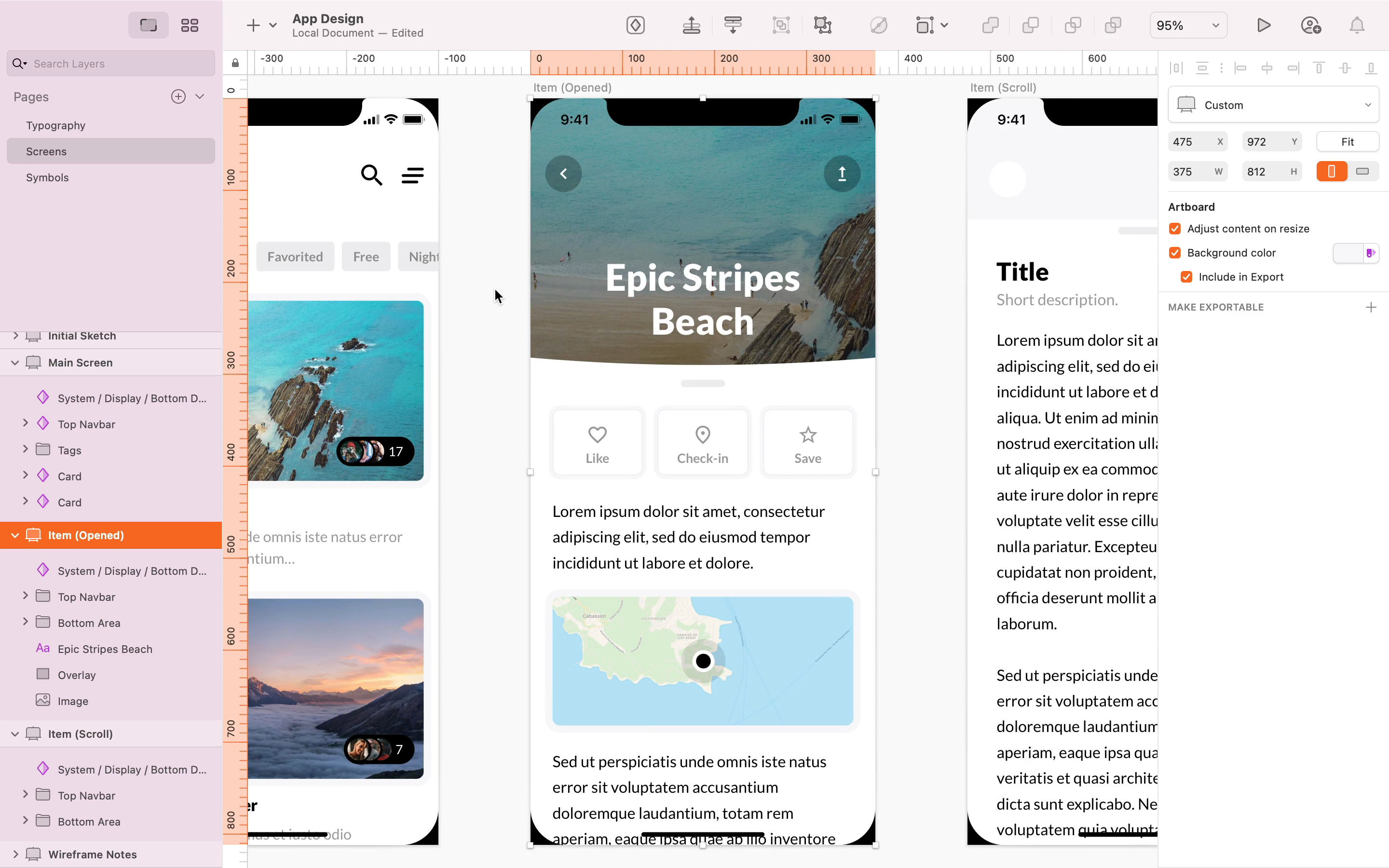Expand Bottom Area under Item (Opened)
The image size is (1389, 868).
(x=25, y=622)
